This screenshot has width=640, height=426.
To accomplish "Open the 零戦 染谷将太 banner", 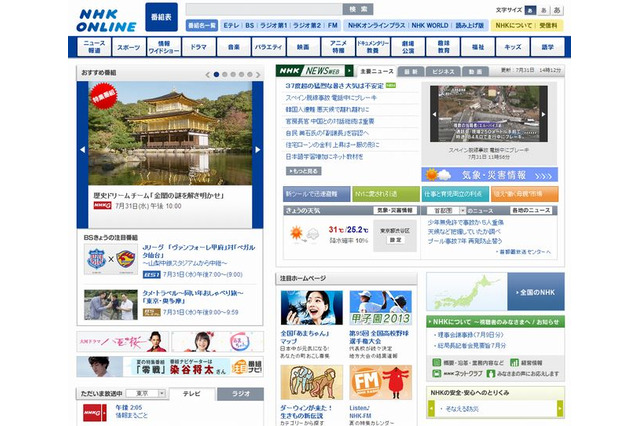I will [170, 366].
